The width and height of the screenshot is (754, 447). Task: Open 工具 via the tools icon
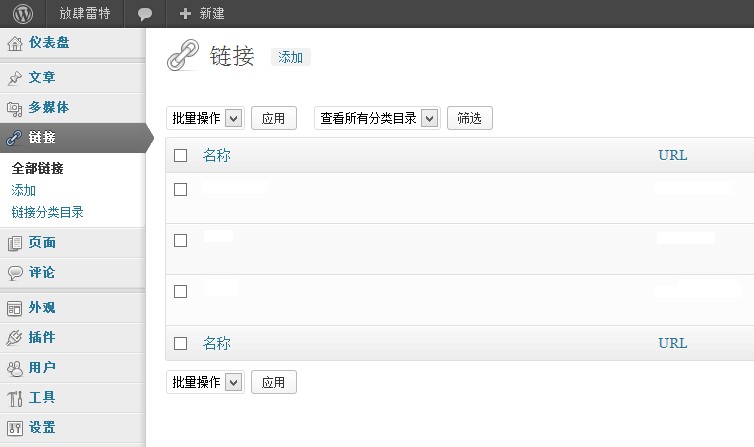(14, 398)
